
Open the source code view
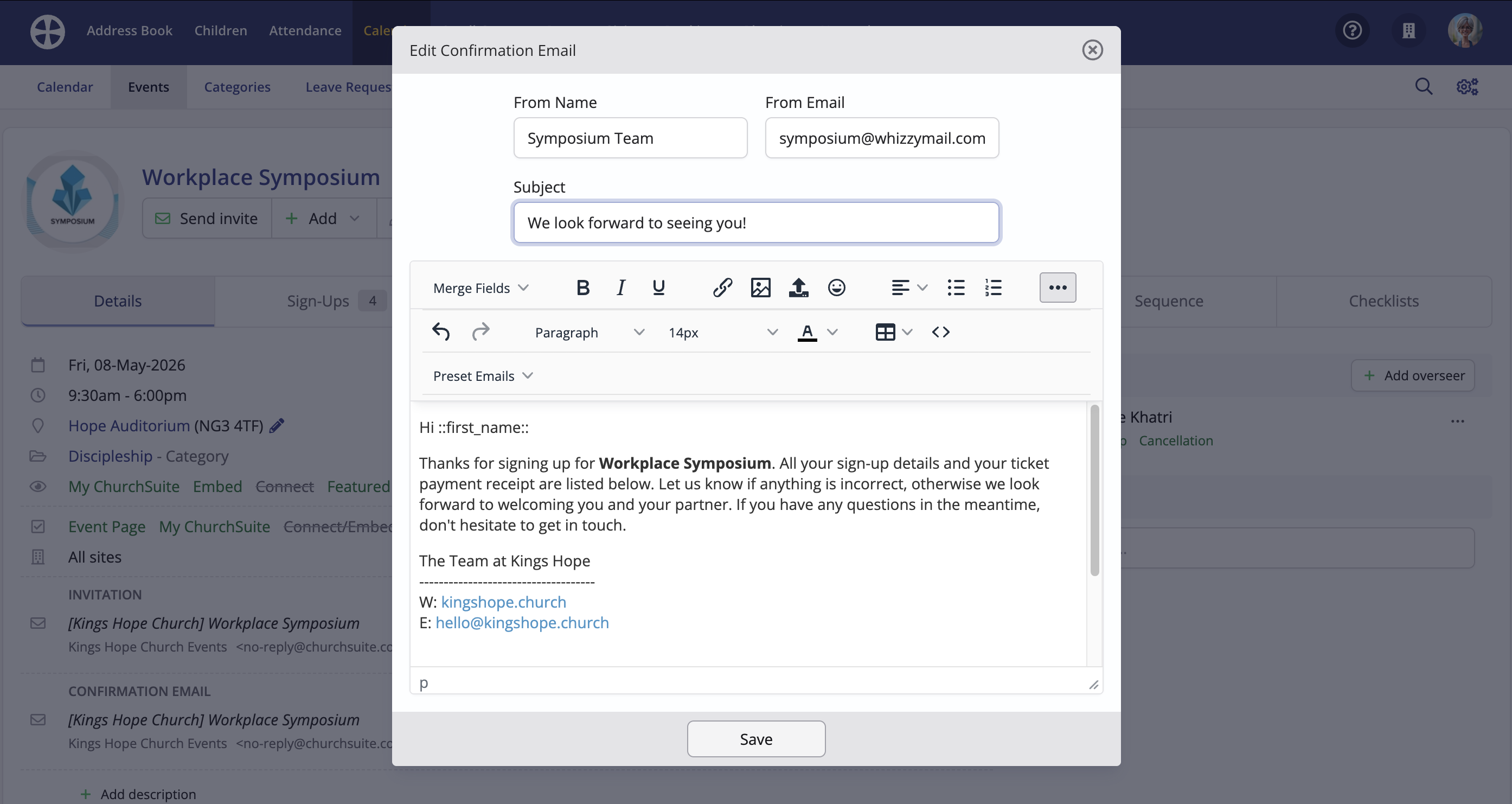tap(941, 333)
